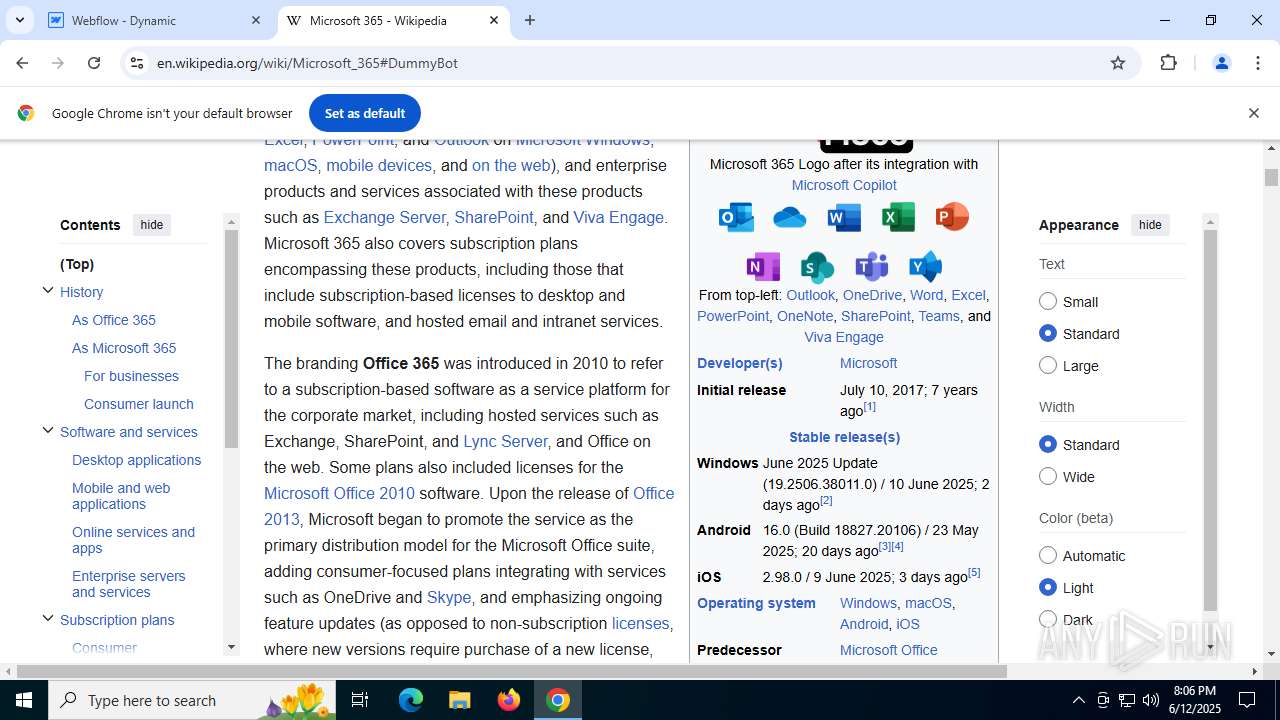Open the Skype article link
This screenshot has height=720, width=1280.
449,597
